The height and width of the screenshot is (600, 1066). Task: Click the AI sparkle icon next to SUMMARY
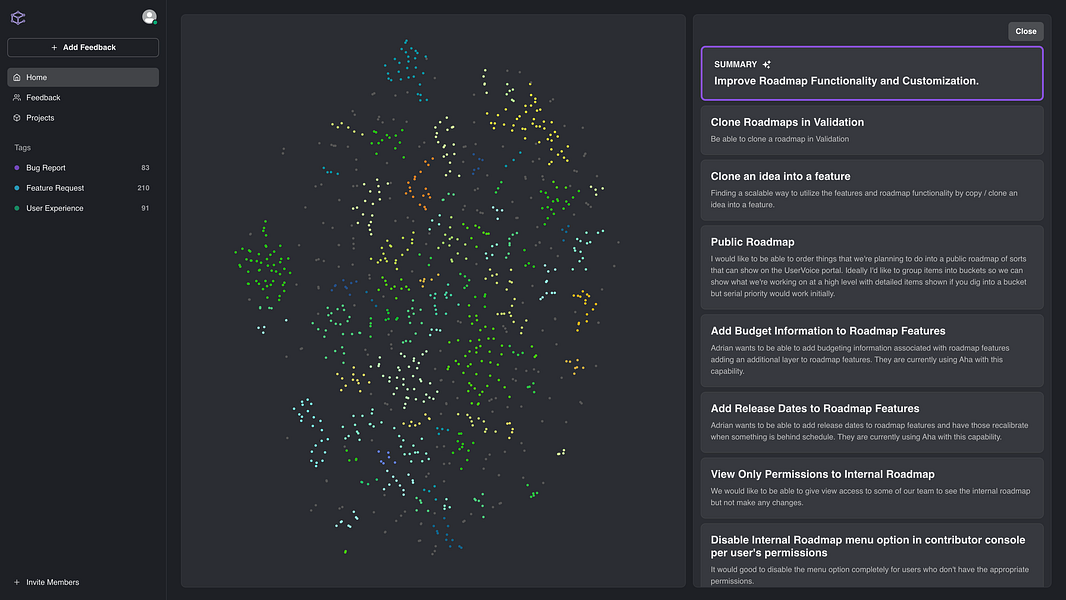(x=766, y=65)
